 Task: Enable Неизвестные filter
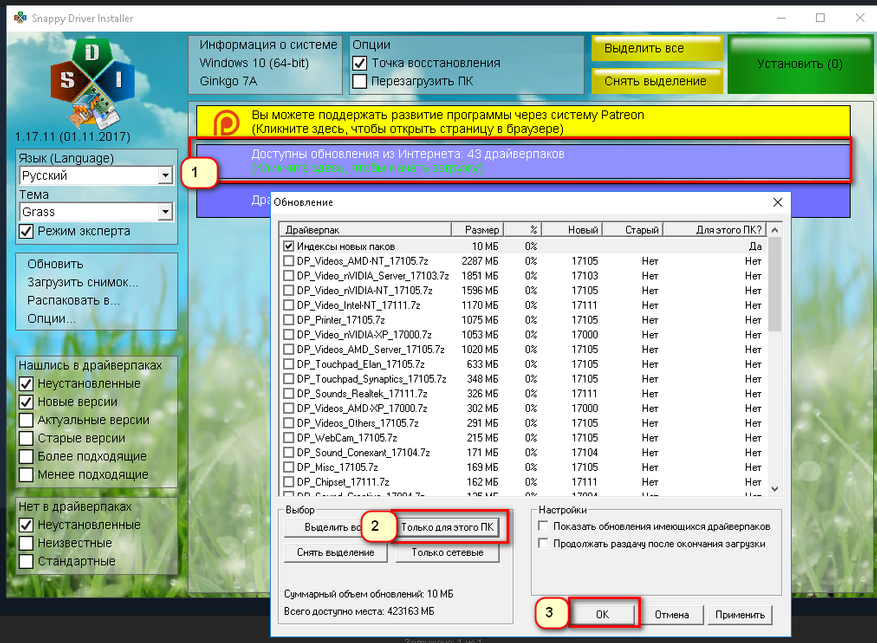coord(26,543)
